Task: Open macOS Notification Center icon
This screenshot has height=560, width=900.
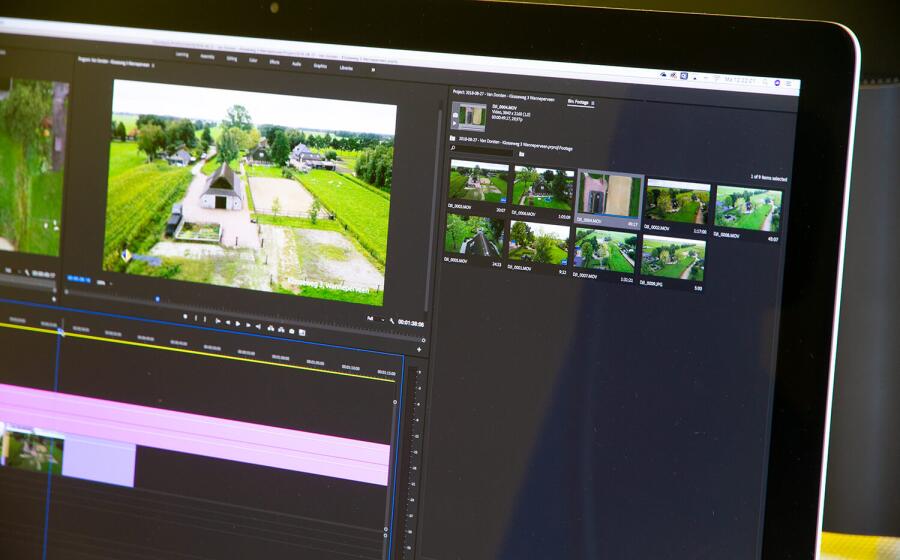Action: click(x=789, y=84)
